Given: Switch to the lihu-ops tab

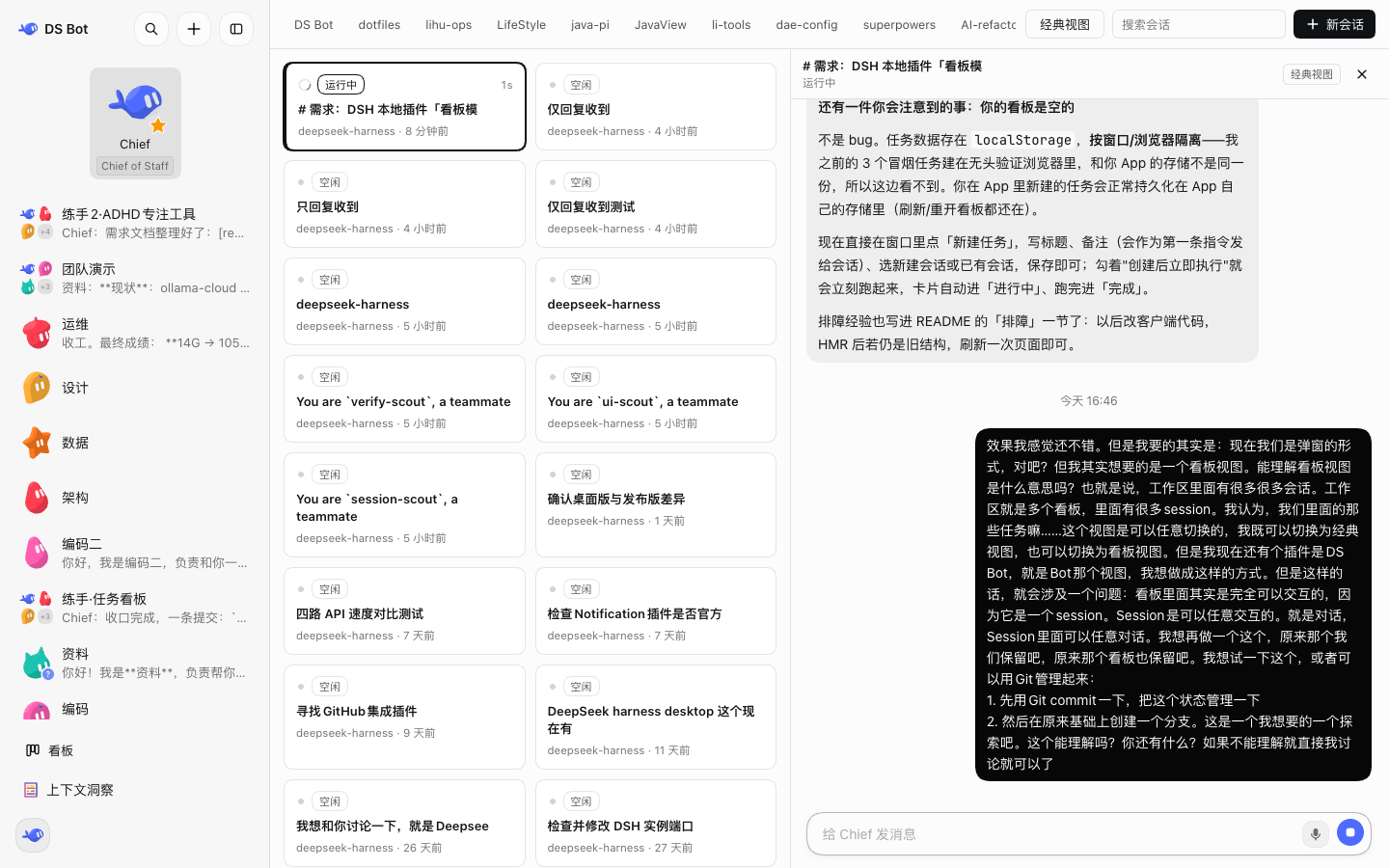Looking at the screenshot, I should pos(449,24).
